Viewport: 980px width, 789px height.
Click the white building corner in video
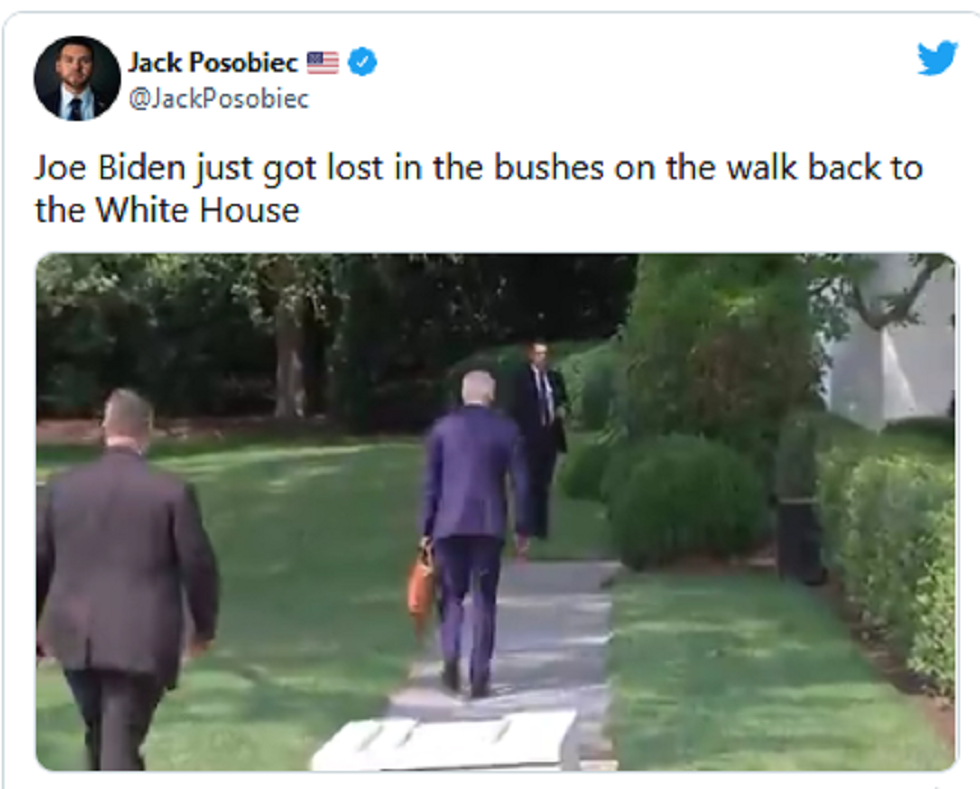[x=891, y=350]
